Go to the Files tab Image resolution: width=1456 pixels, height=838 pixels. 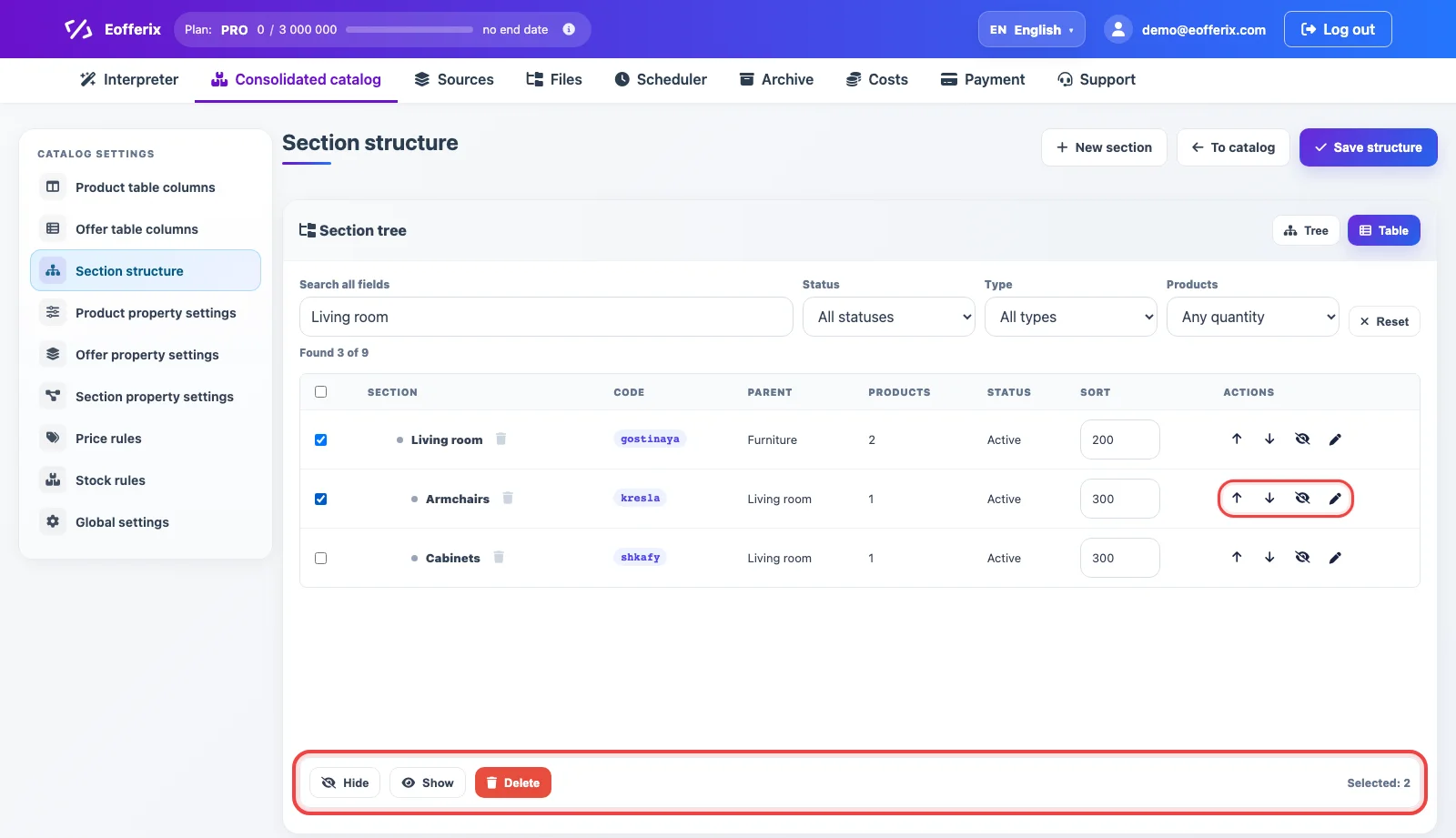coord(553,79)
